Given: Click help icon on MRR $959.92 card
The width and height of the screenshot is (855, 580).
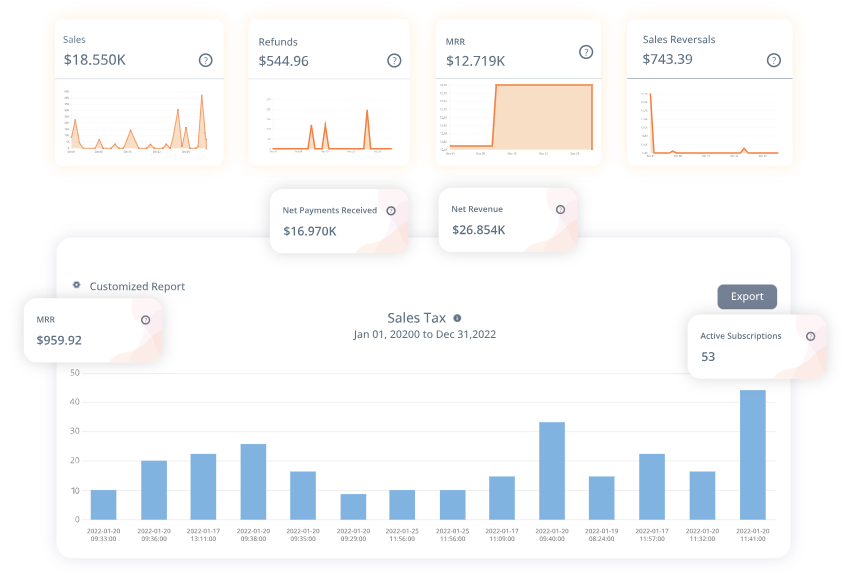Looking at the screenshot, I should point(146,320).
